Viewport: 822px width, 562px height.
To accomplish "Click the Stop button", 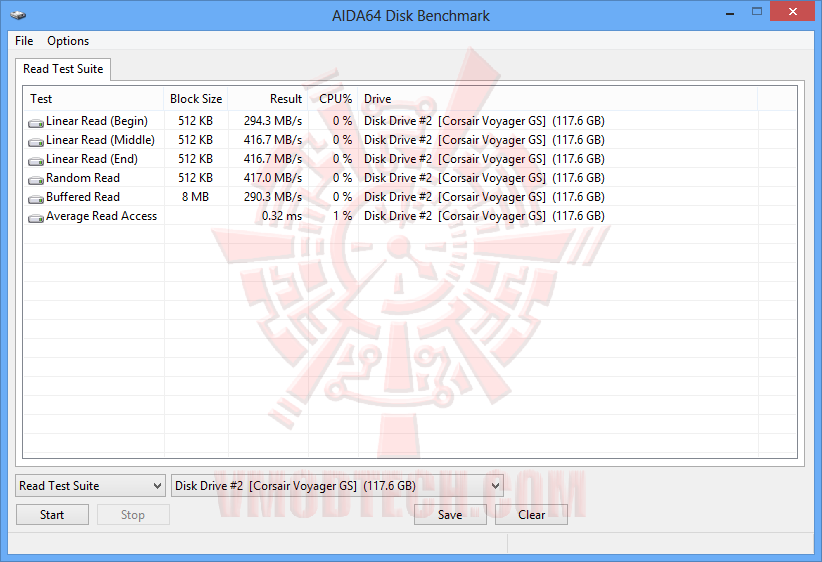I will click(133, 515).
